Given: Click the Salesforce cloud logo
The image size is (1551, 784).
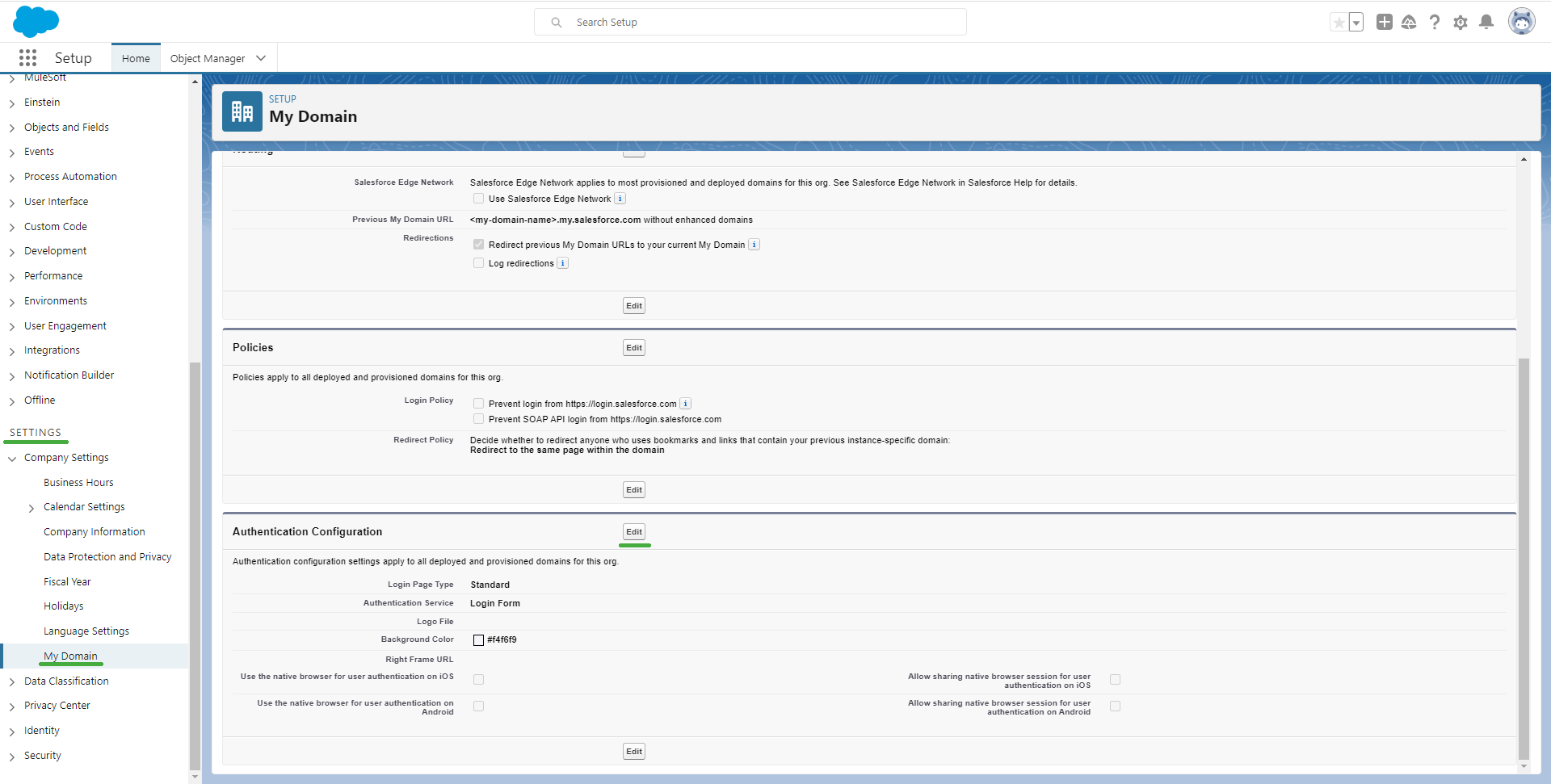Looking at the screenshot, I should 36,21.
